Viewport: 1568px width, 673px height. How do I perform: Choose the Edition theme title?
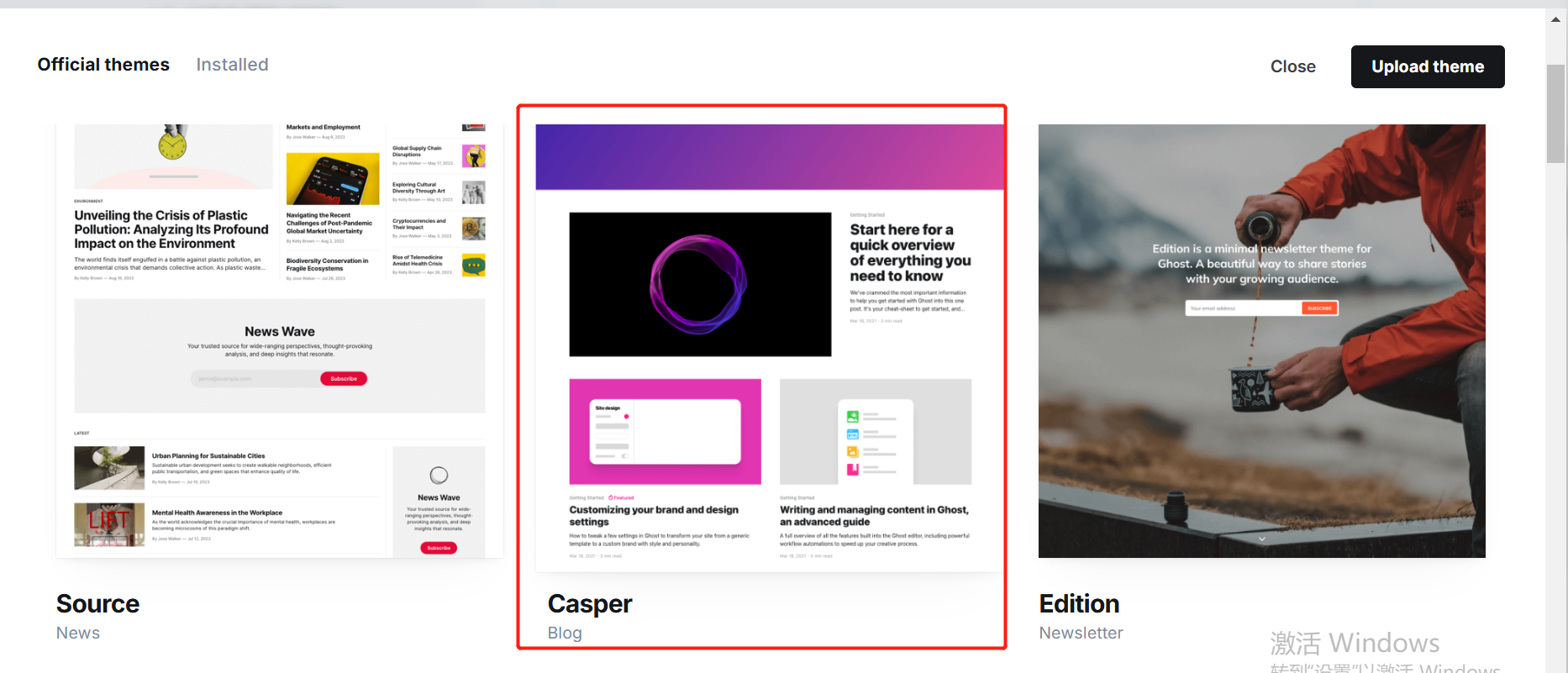[x=1079, y=604]
